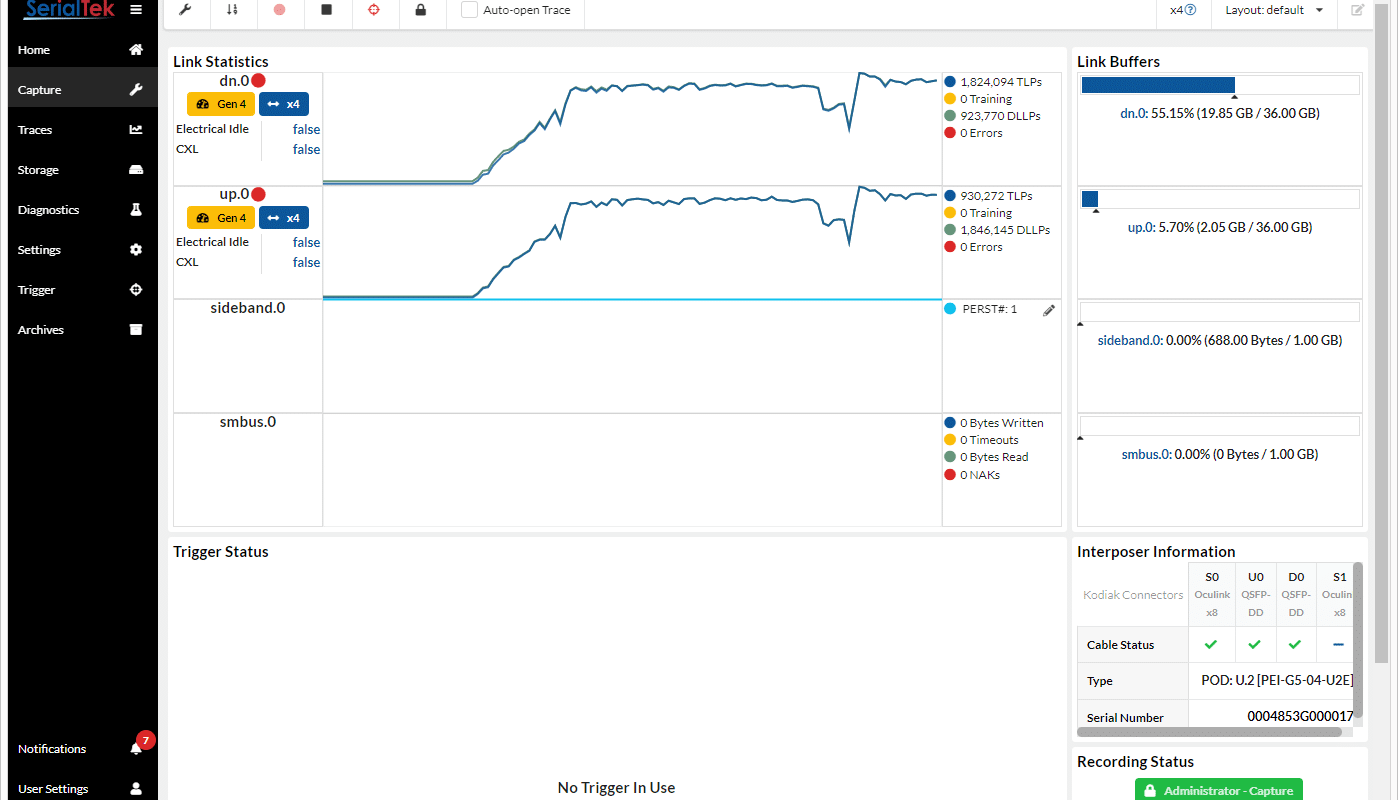Click the Serial Number value 0004853G000017

tap(1300, 717)
